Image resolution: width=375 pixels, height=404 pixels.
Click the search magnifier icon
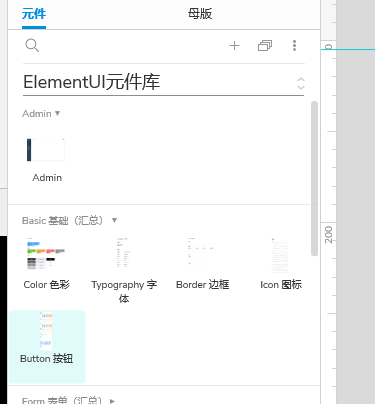click(32, 45)
